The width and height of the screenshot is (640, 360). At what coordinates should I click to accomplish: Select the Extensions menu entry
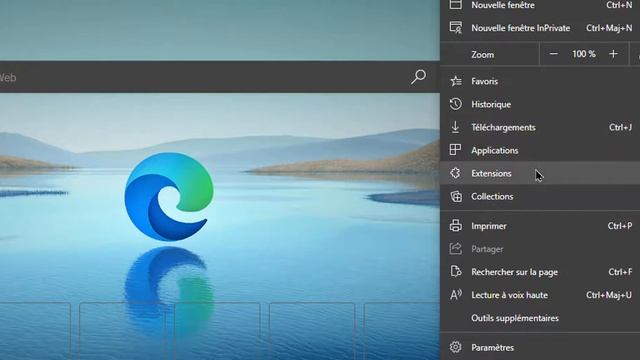click(540, 173)
